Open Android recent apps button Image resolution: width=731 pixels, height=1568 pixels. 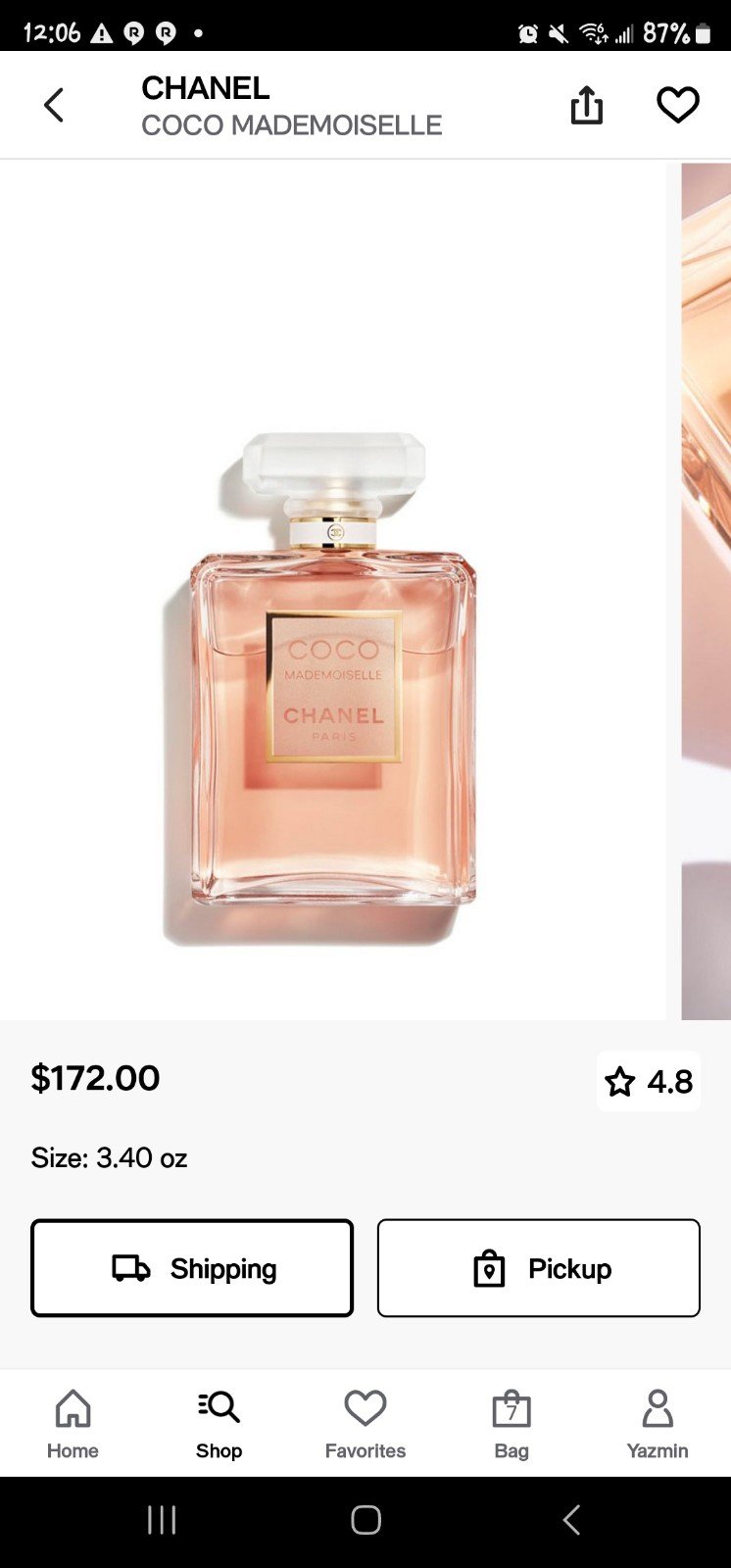162,1520
